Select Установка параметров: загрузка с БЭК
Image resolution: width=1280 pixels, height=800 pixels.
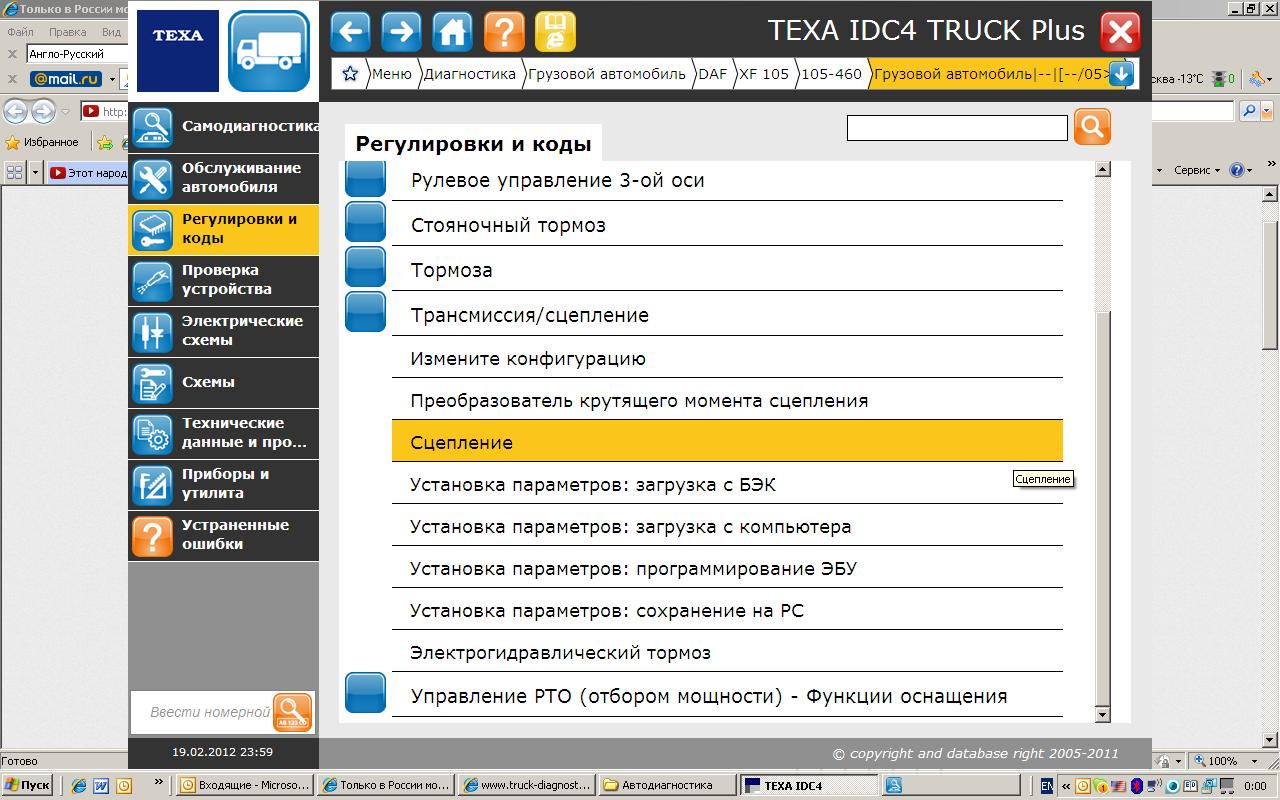click(x=727, y=484)
